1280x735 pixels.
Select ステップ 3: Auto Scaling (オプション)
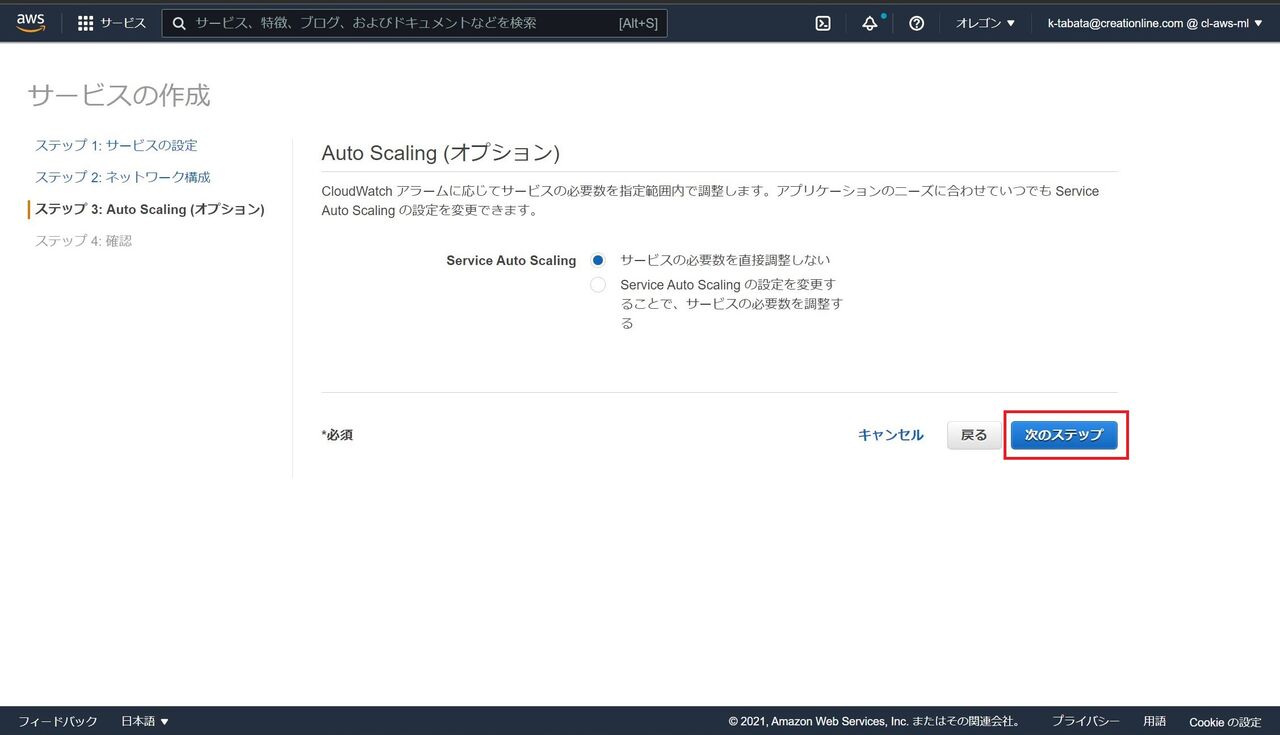[150, 209]
